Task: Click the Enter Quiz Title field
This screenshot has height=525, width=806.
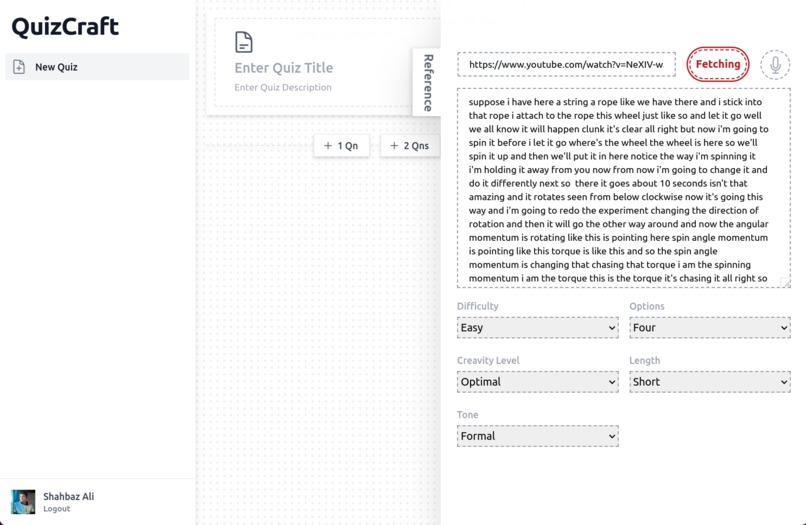Action: [x=284, y=68]
